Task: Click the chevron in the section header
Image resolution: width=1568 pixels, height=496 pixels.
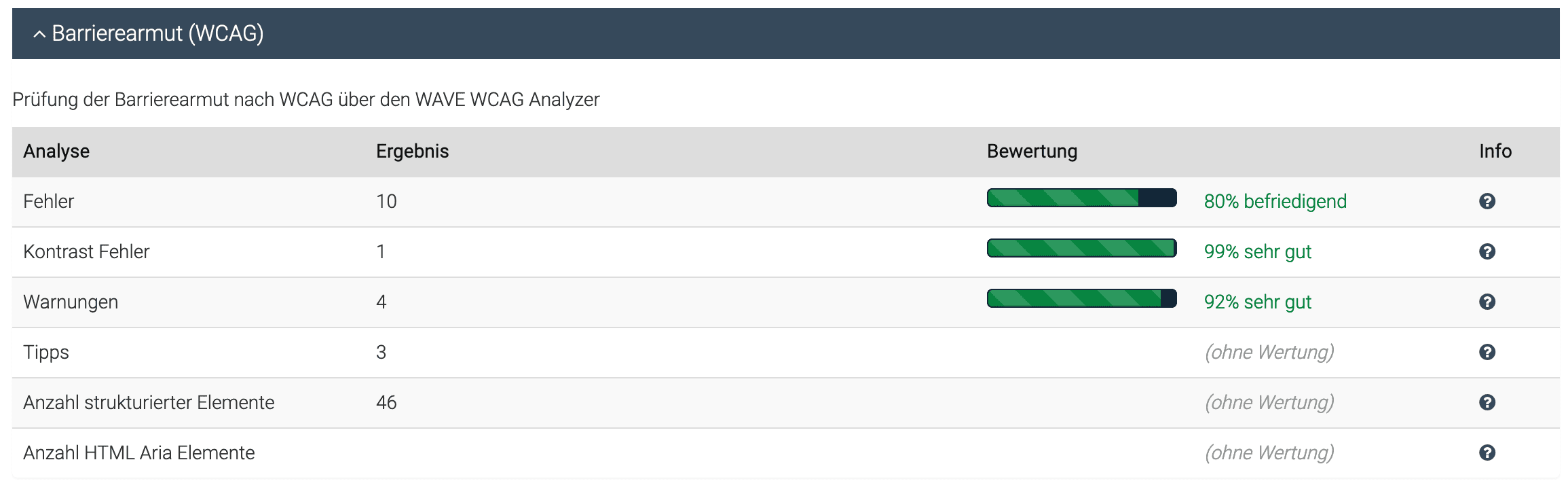Action: (x=39, y=33)
